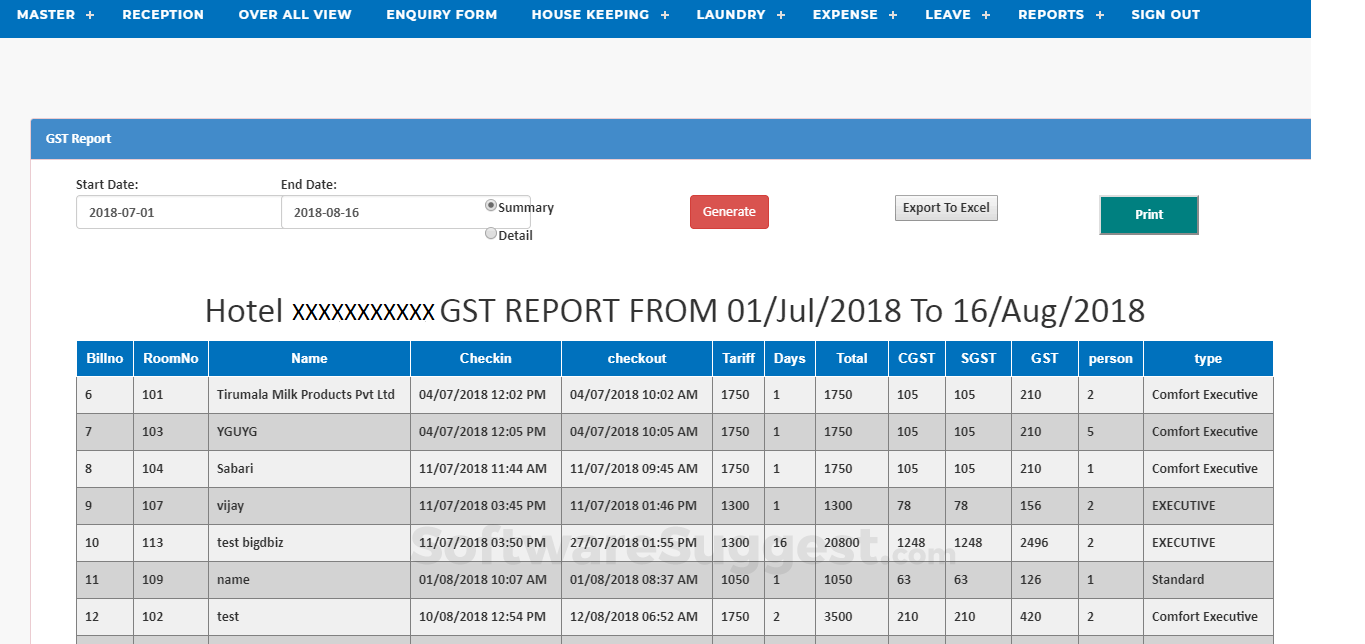Screen dimensions: 1365x644
Task: Open the REPORTS dropdown menu
Action: click(1051, 15)
